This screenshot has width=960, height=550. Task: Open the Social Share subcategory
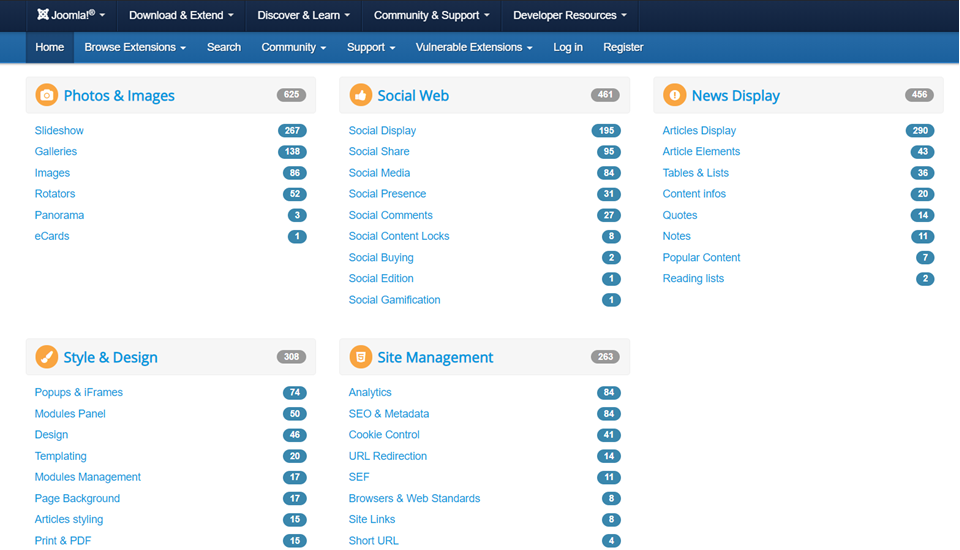click(379, 151)
